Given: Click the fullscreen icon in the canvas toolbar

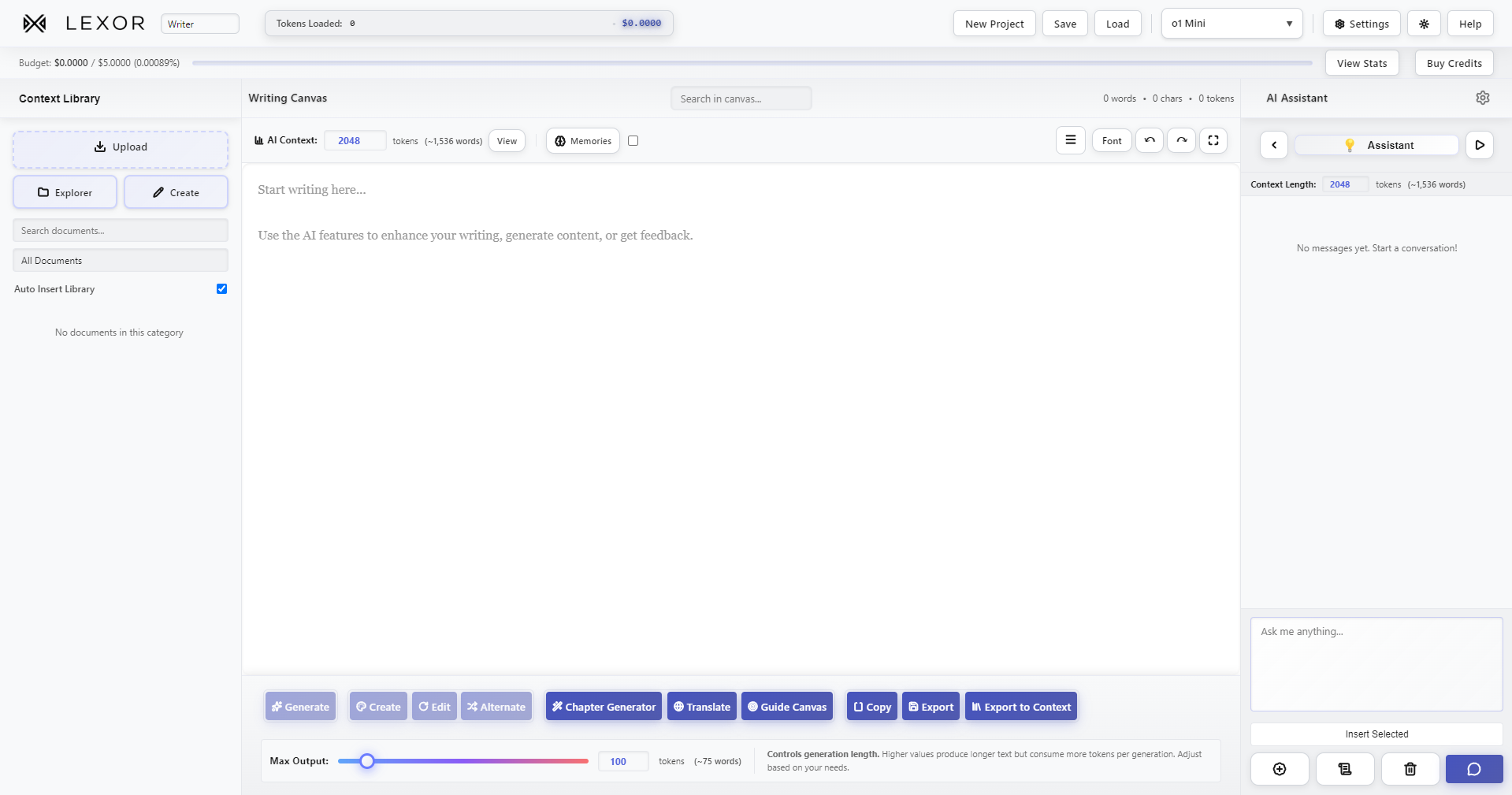Looking at the screenshot, I should (x=1213, y=140).
